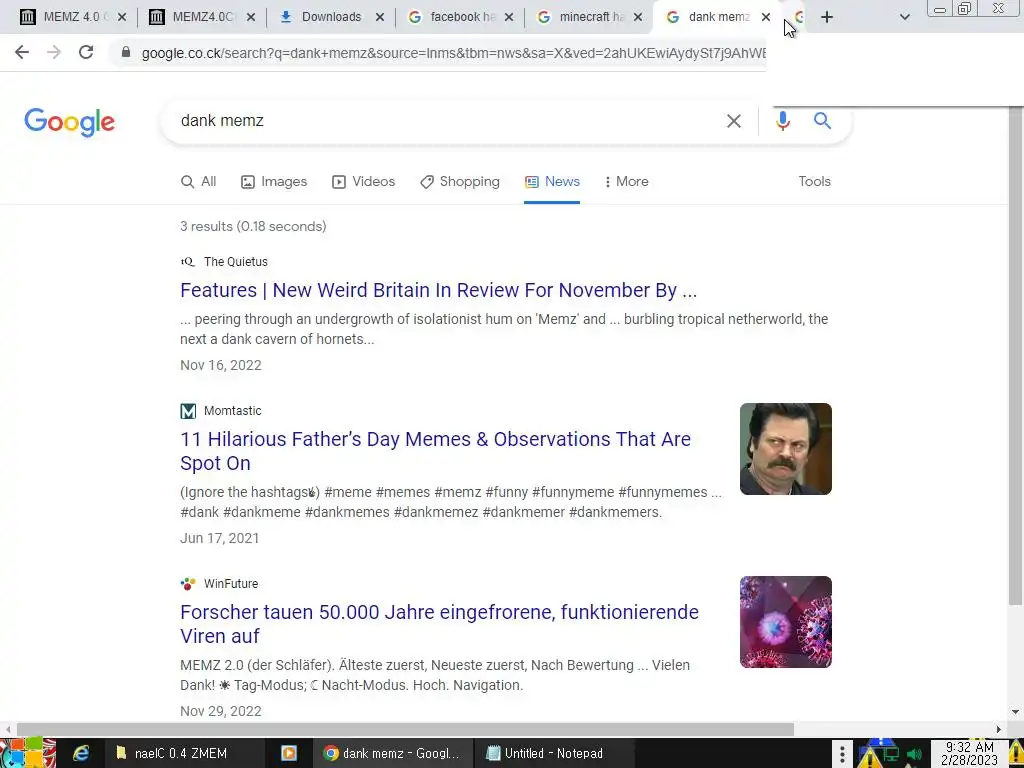This screenshot has width=1024, height=768.
Task: Click the Jun 17, 2021 date text
Action: pyautogui.click(x=219, y=538)
